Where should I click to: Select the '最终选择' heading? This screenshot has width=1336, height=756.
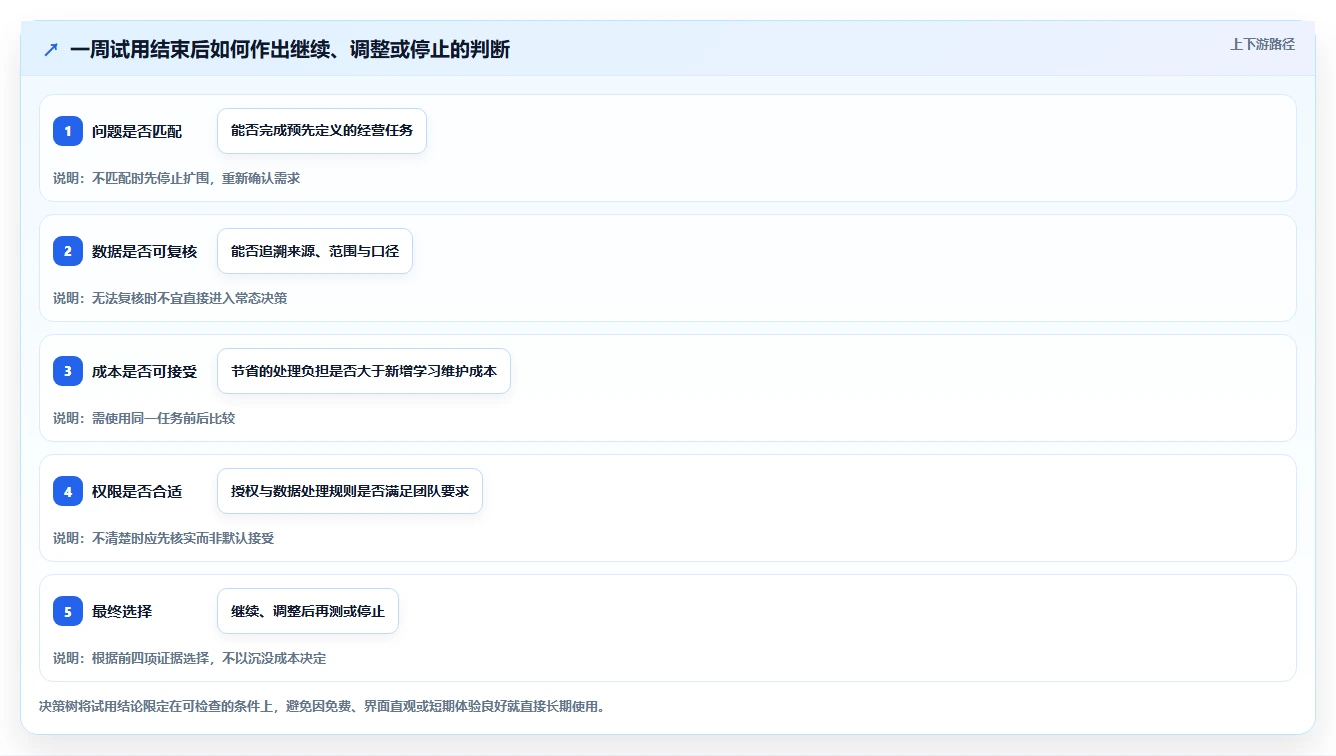point(122,611)
